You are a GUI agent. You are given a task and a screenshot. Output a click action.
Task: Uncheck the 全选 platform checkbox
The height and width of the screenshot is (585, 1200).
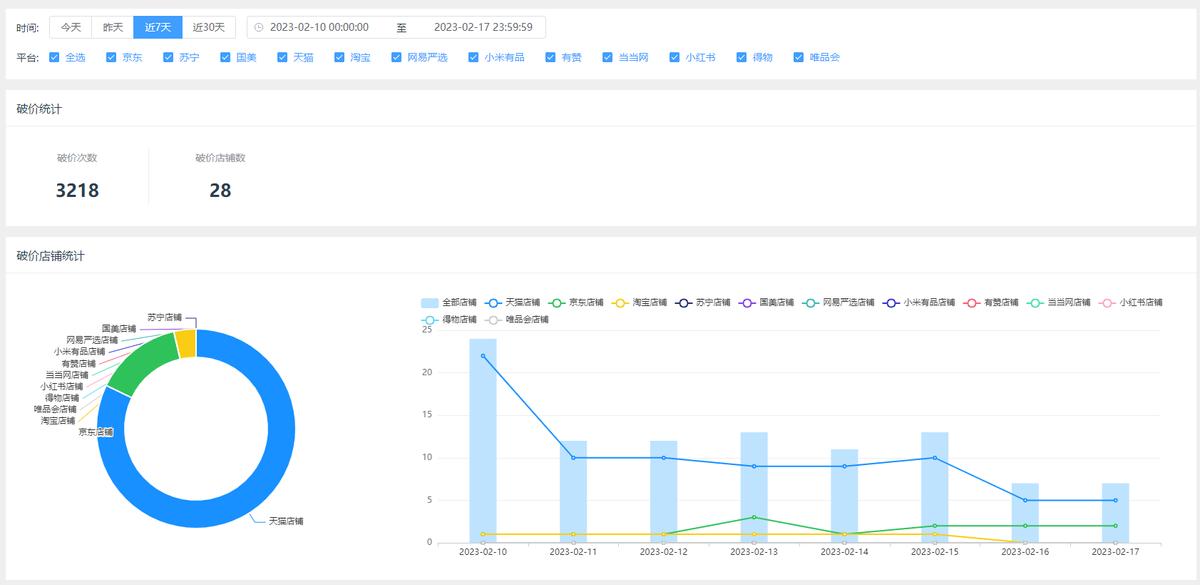point(55,58)
